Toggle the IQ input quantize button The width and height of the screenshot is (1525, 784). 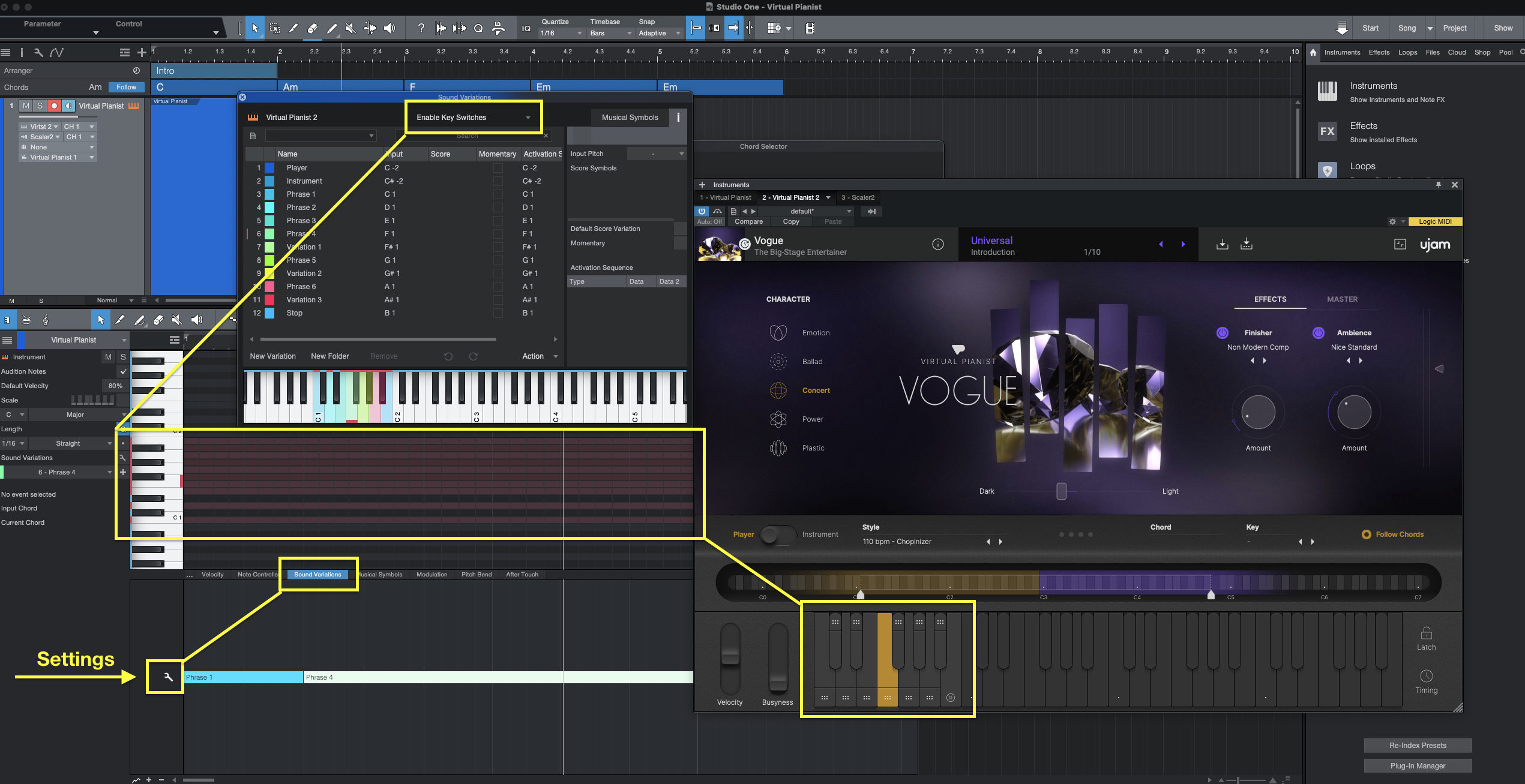click(526, 28)
